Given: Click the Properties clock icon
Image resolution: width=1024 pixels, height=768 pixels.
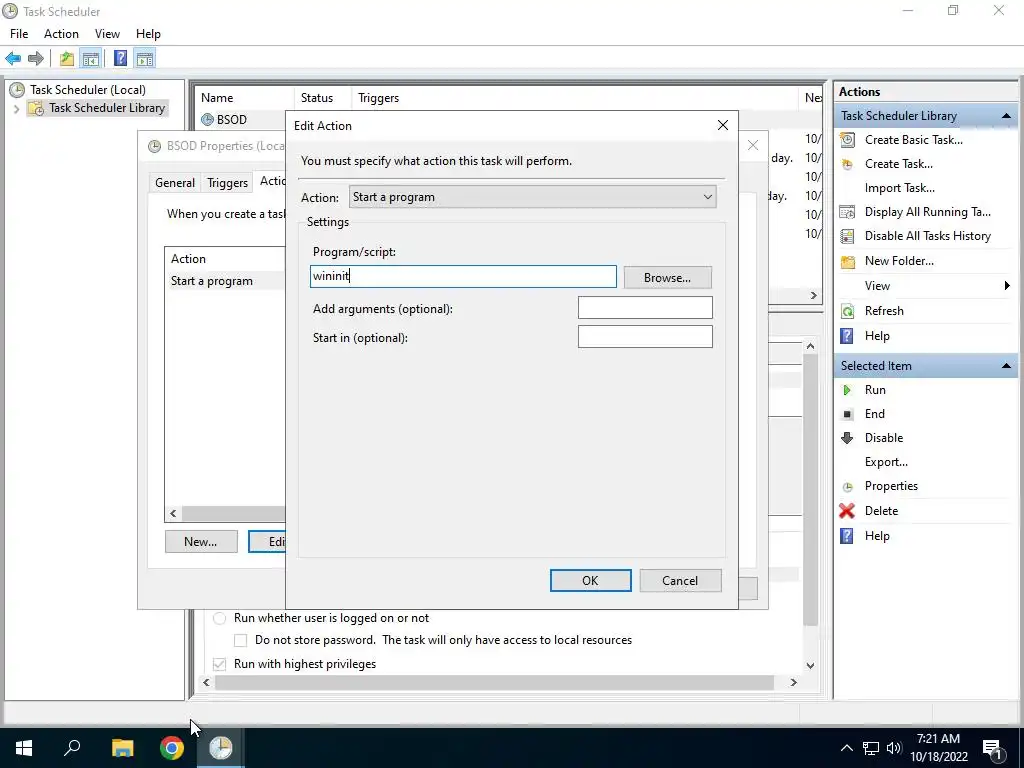Looking at the screenshot, I should [847, 487].
